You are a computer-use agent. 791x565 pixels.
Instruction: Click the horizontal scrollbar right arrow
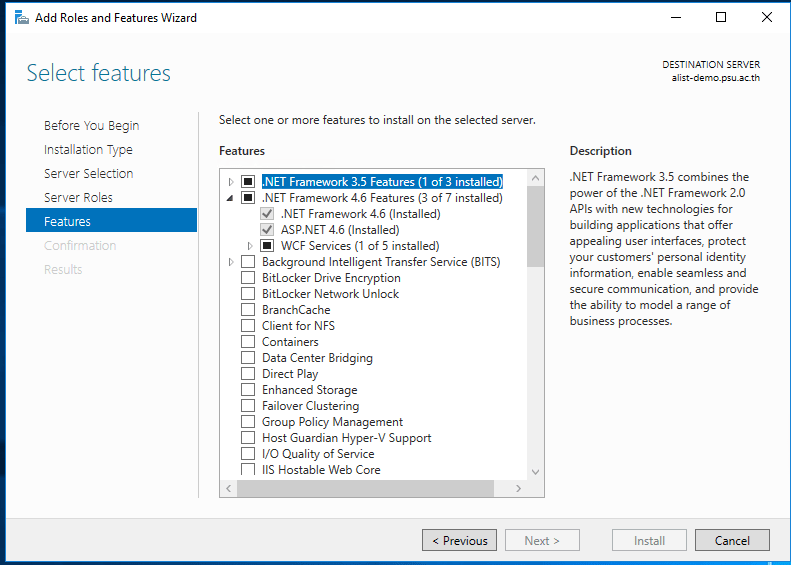pyautogui.click(x=518, y=488)
